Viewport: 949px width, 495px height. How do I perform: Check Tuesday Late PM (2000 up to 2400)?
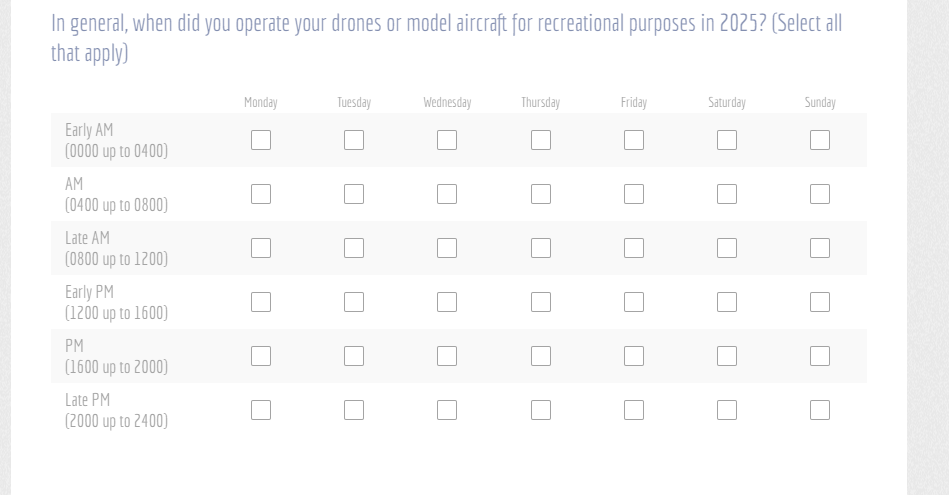point(354,410)
